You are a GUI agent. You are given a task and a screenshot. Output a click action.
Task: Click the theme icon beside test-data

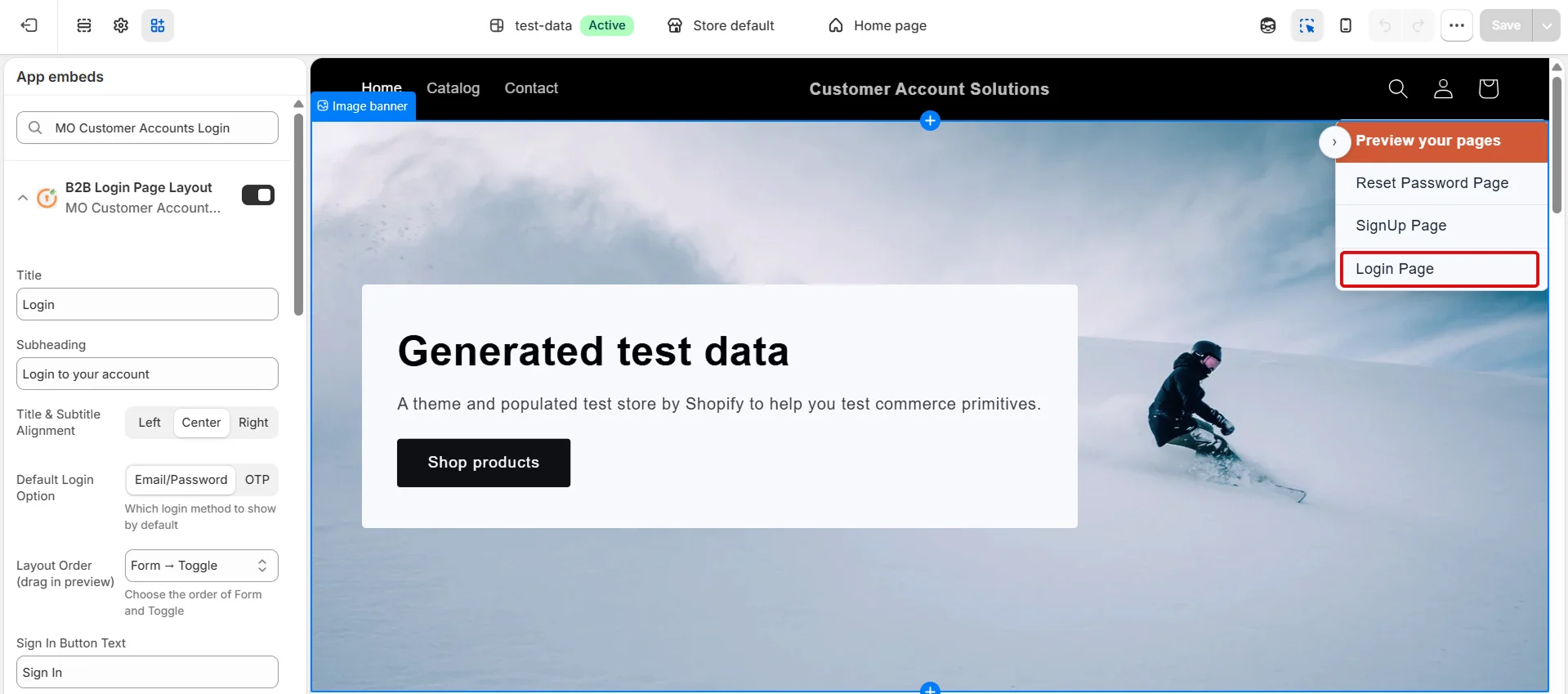(x=497, y=25)
